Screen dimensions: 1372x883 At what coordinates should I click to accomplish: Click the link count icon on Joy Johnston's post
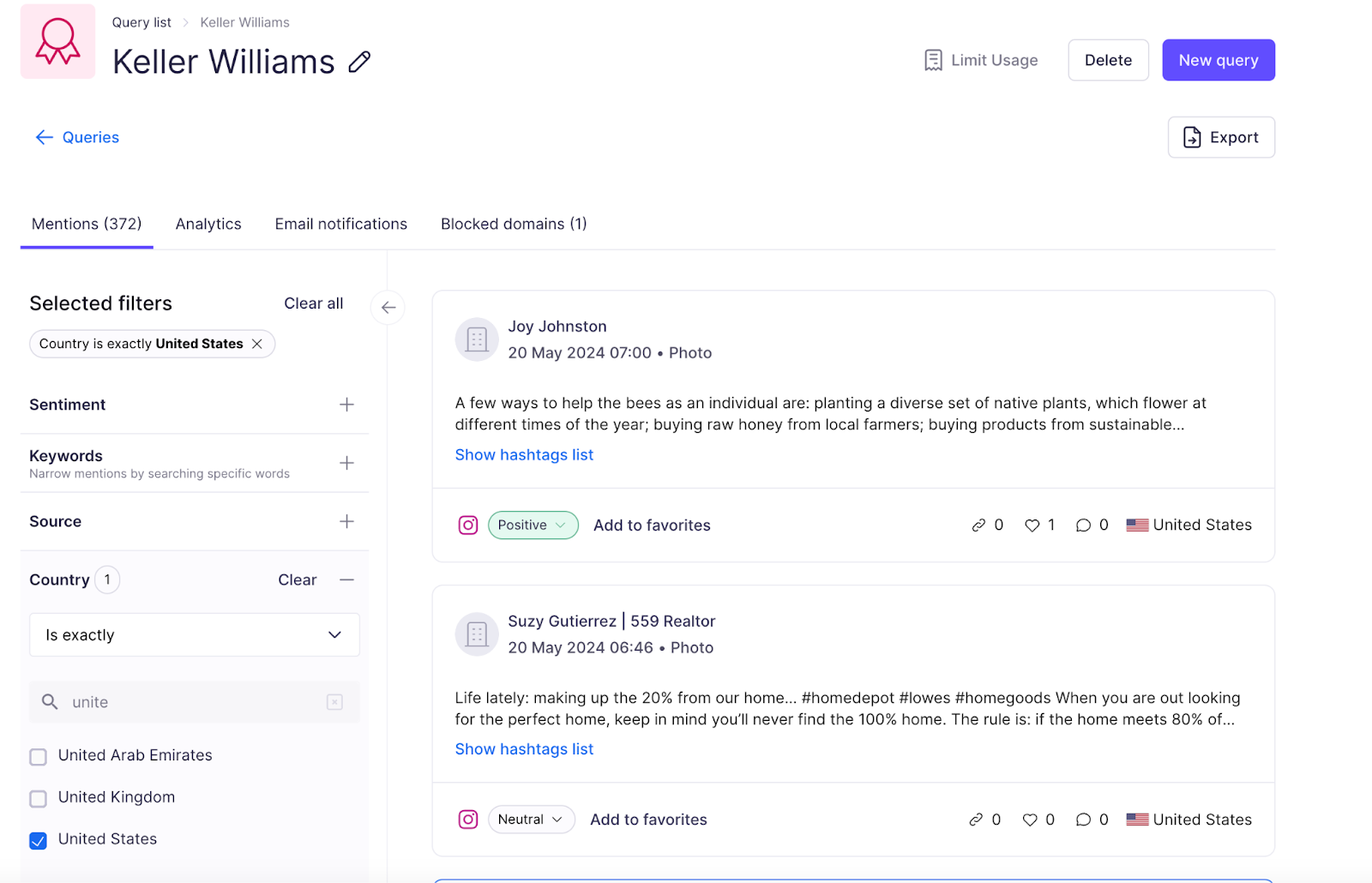[978, 526]
